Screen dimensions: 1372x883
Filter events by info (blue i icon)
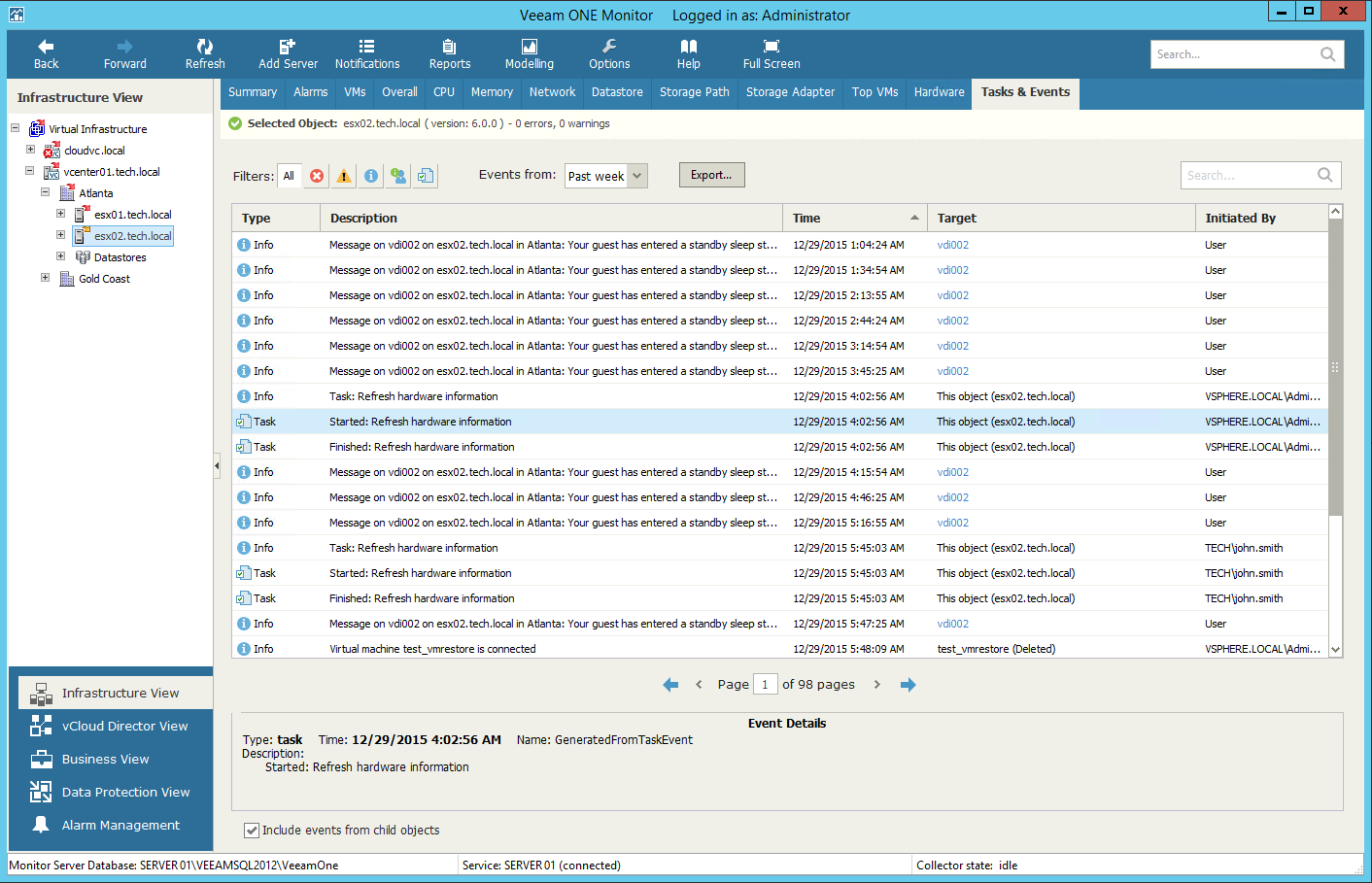pyautogui.click(x=371, y=176)
